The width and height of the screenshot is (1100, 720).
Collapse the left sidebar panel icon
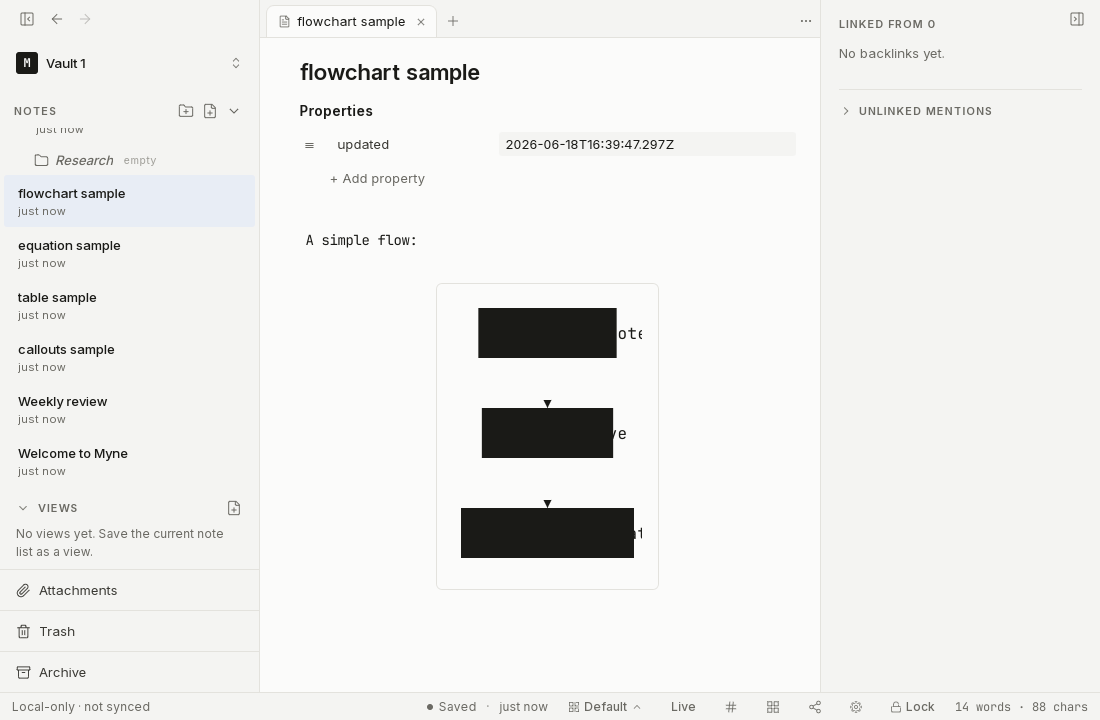[x=27, y=19]
